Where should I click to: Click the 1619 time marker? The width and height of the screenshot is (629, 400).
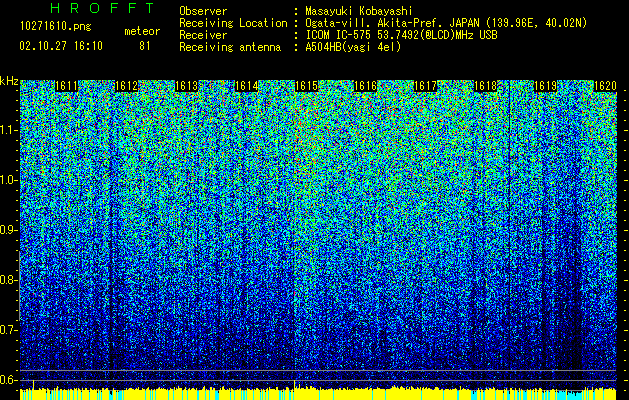(x=546, y=86)
